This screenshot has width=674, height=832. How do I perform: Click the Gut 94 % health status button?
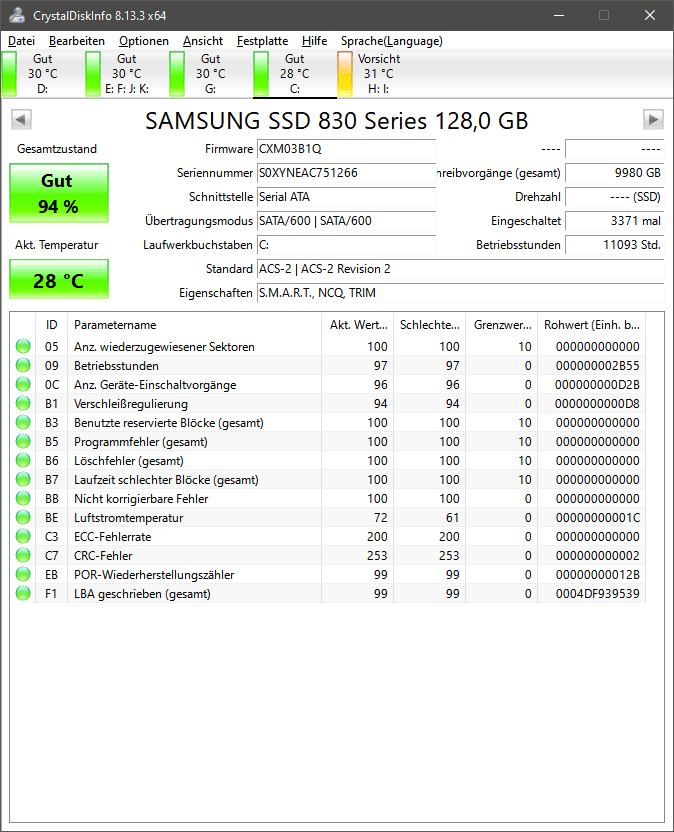coord(59,193)
